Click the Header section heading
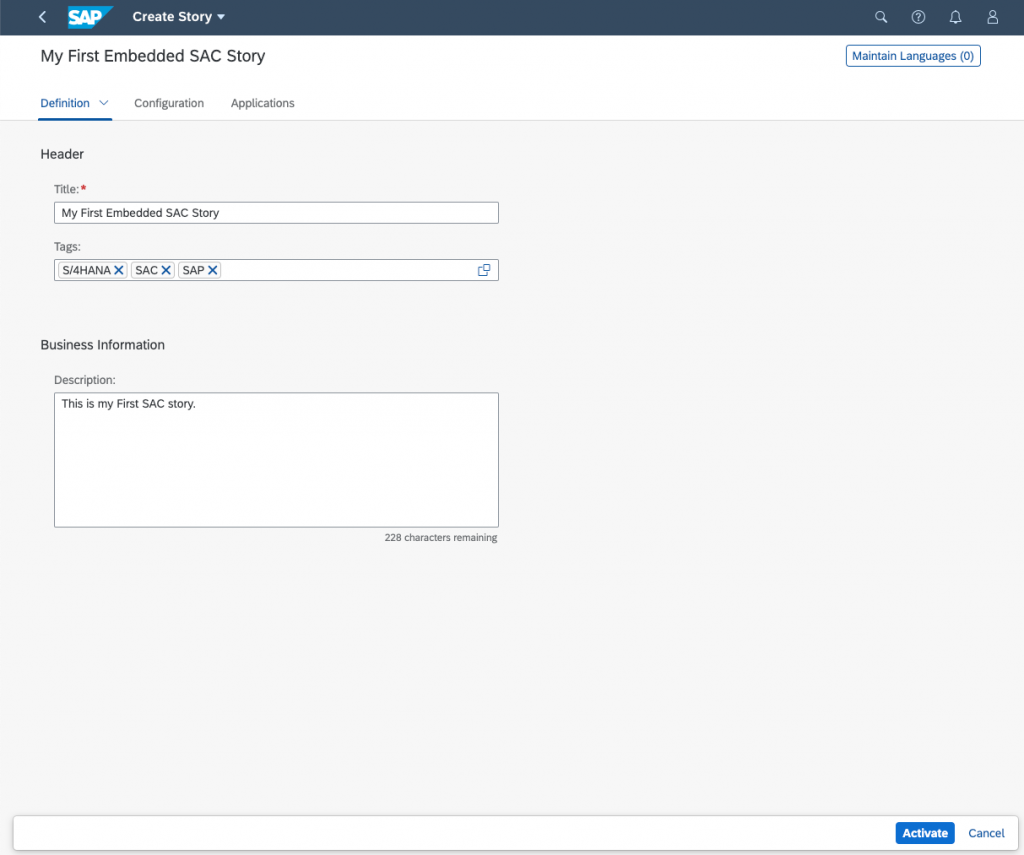Viewport: 1024px width, 855px height. click(62, 154)
